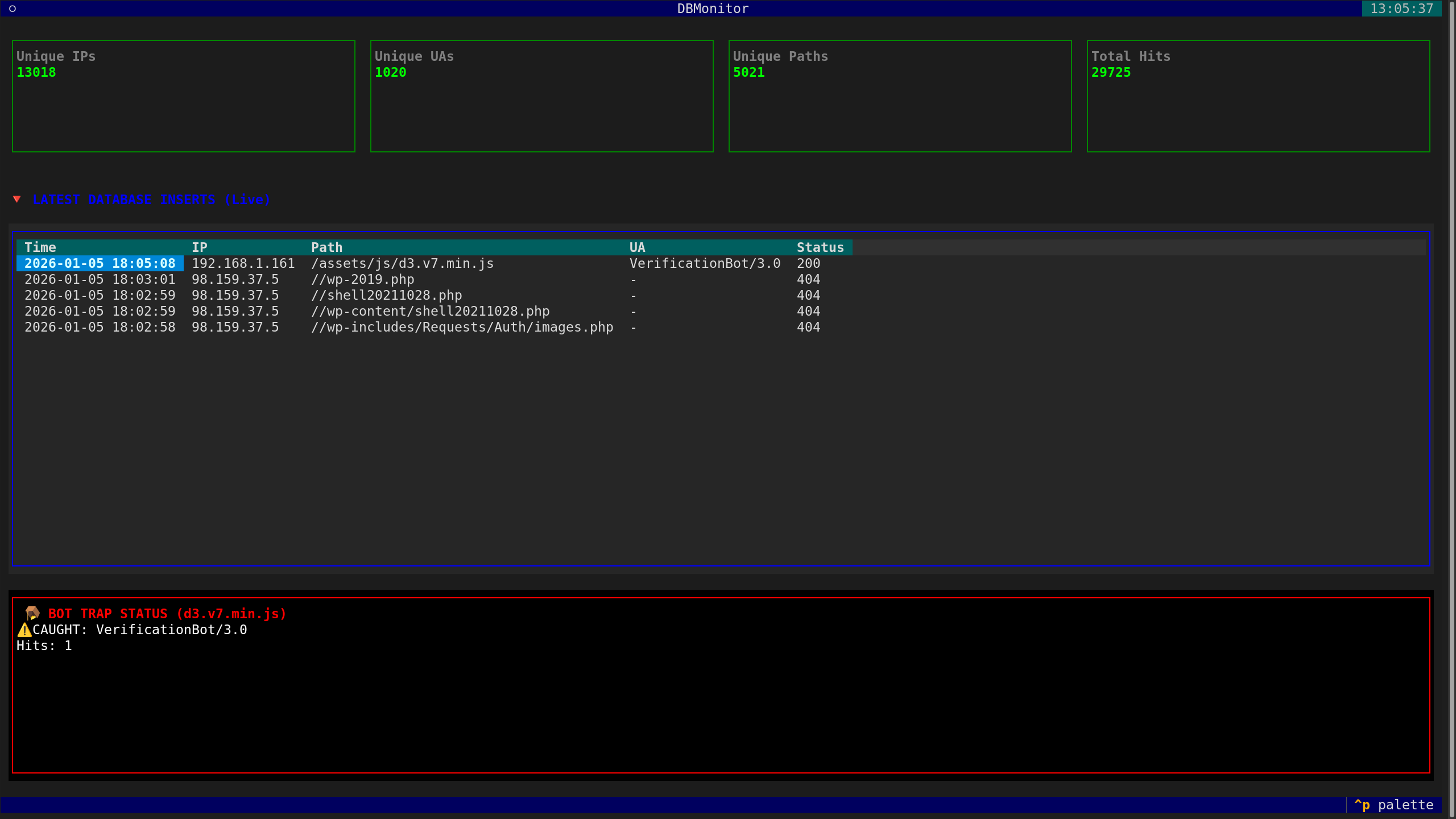Click the clock showing 13:05:37
Viewport: 1456px width, 819px height.
tap(1402, 9)
